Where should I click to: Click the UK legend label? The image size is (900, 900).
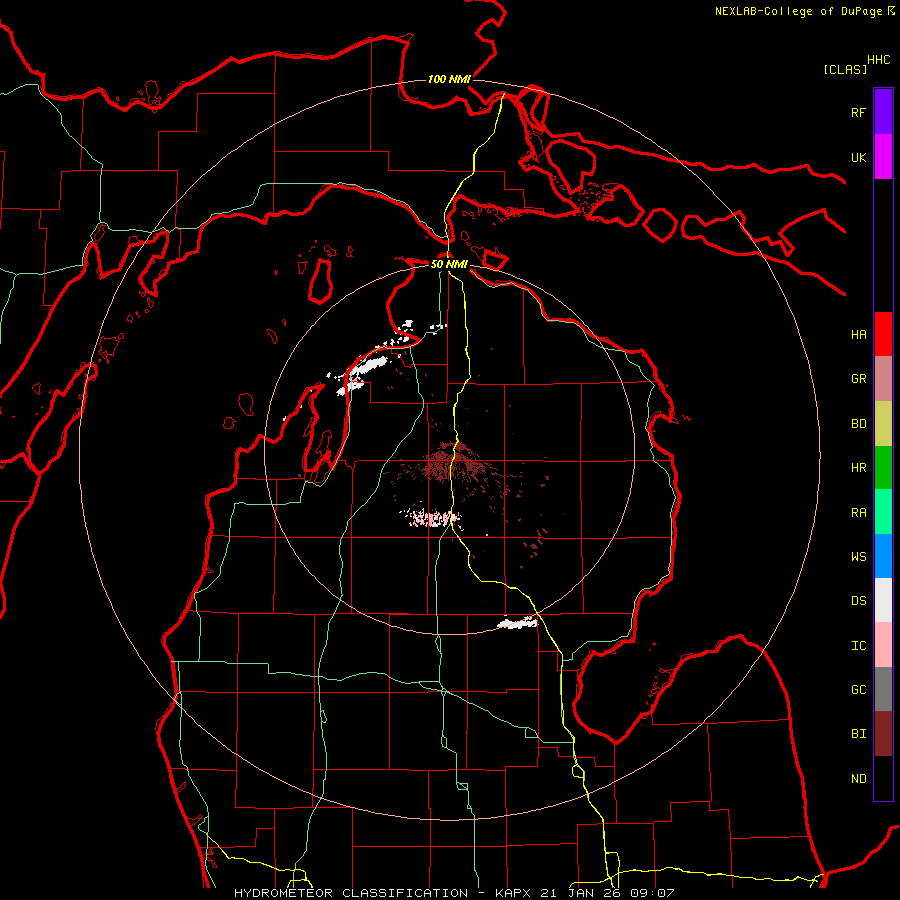click(859, 157)
